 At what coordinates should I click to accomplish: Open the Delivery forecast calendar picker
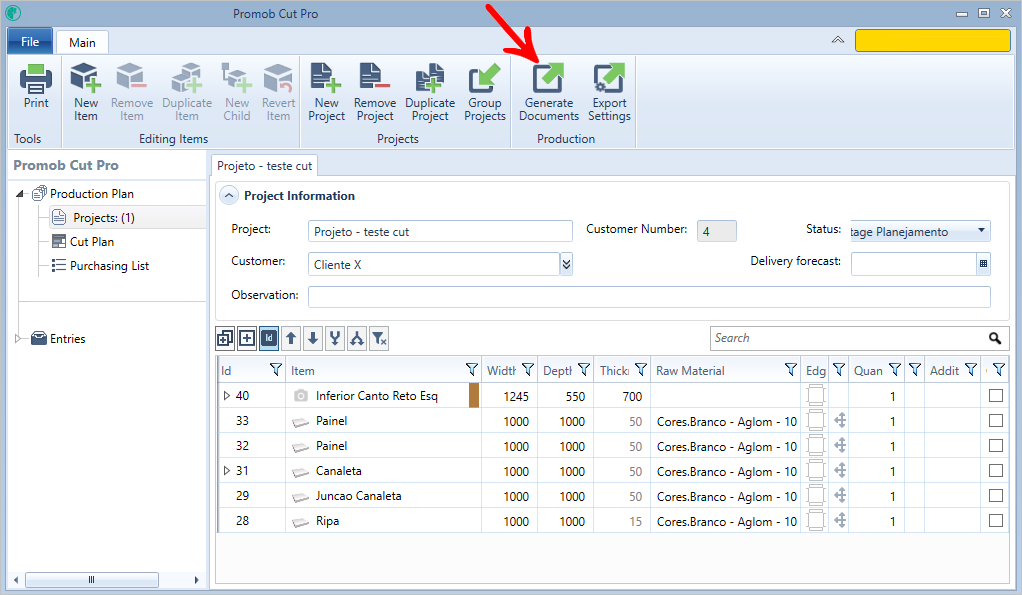point(984,264)
